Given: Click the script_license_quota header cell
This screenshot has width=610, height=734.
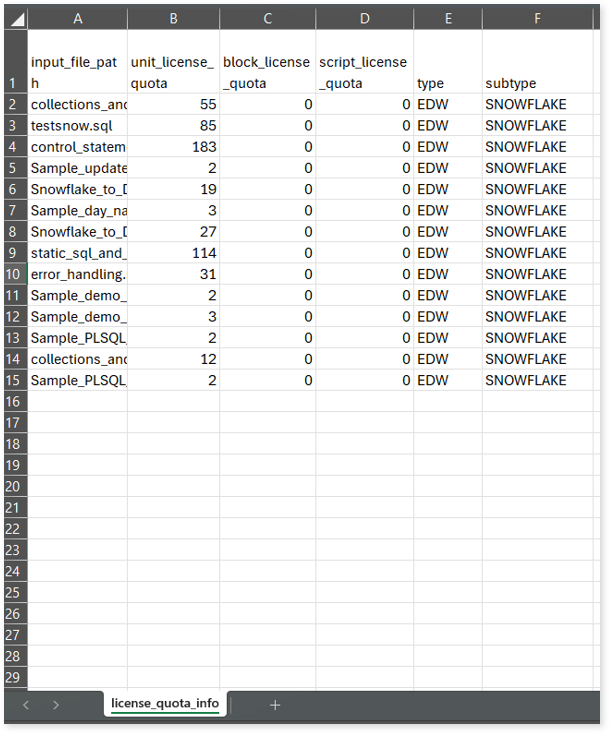Looking at the screenshot, I should 364,73.
